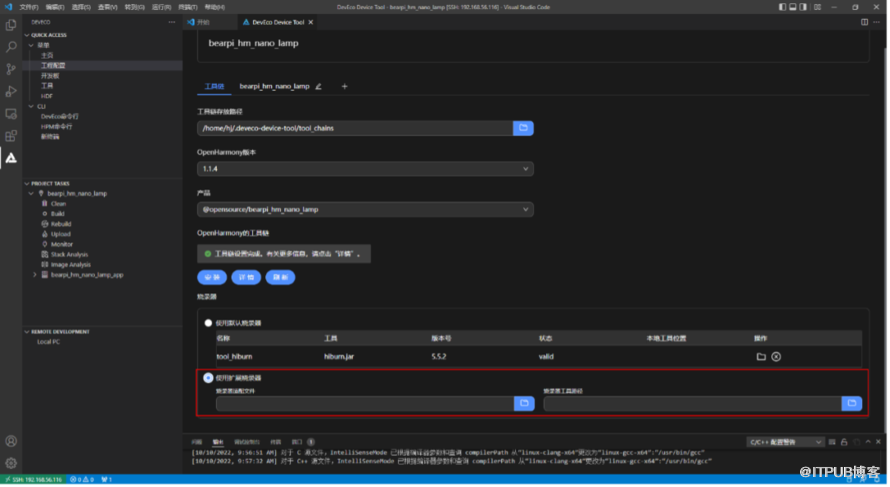Open the Manage gear icon
The image size is (890, 487).
click(x=11, y=464)
